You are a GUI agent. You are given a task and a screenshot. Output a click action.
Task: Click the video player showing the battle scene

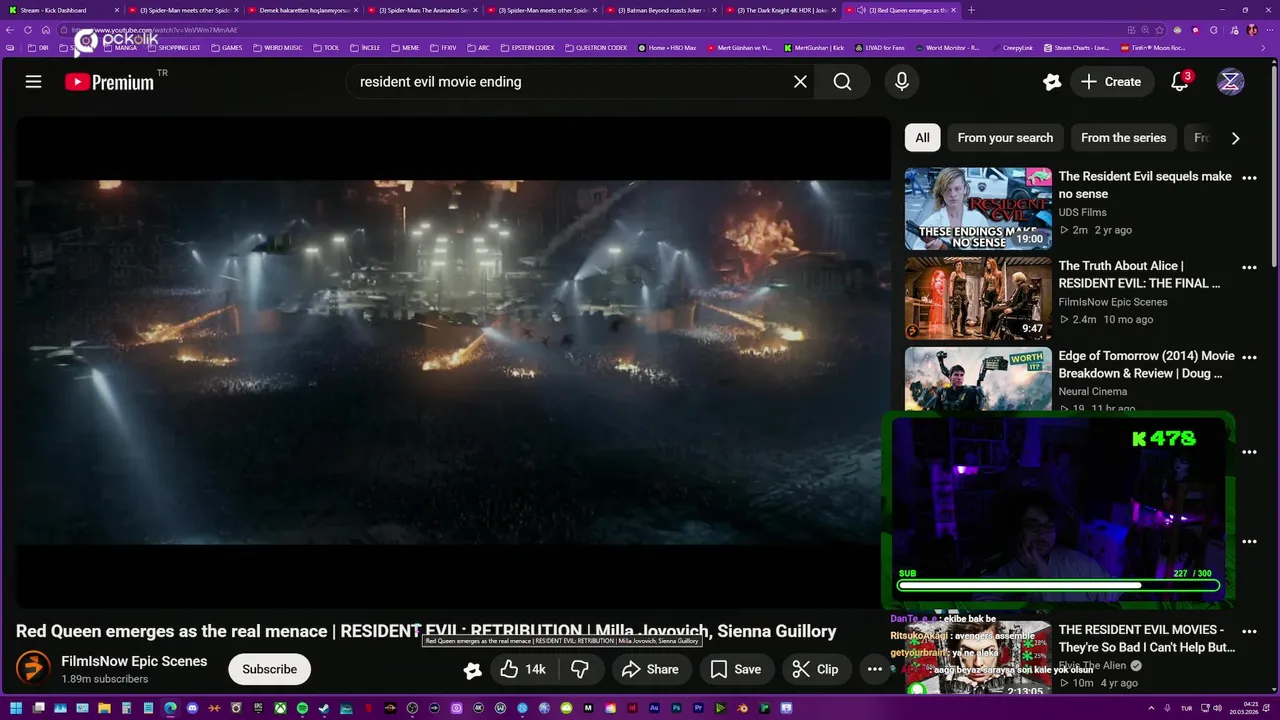click(x=452, y=362)
